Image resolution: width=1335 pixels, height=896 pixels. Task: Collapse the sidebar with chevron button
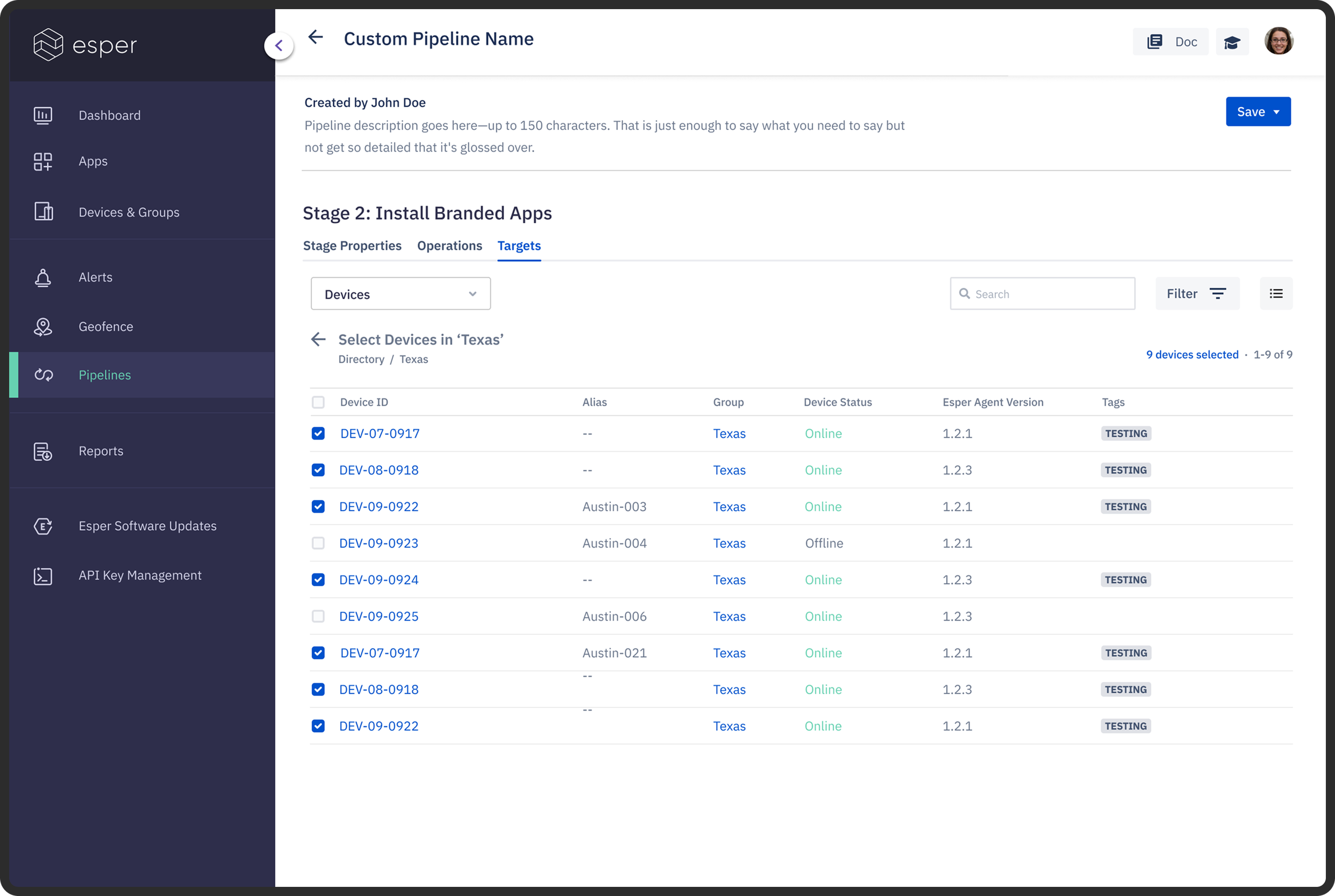tap(279, 46)
